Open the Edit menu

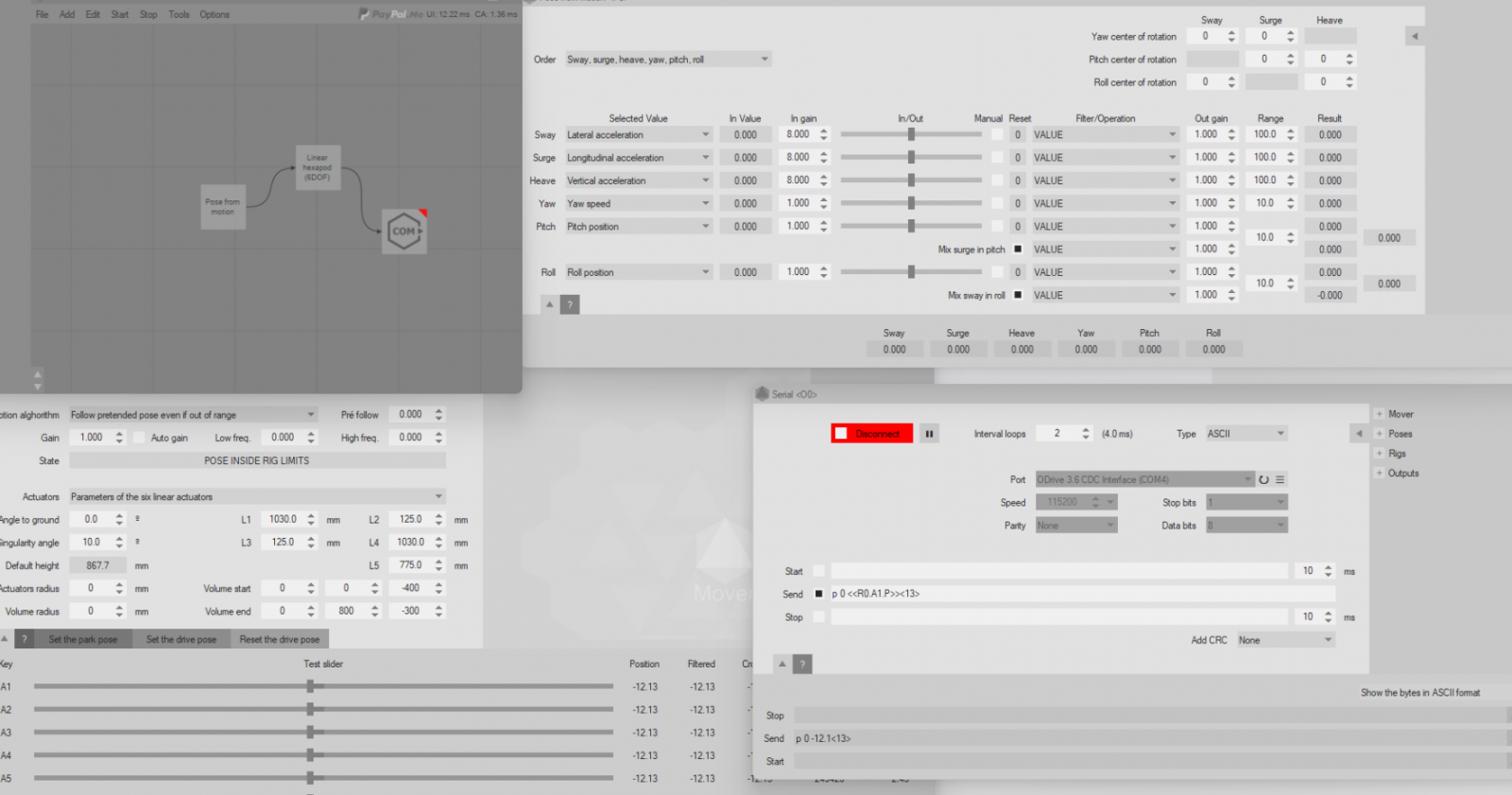click(x=93, y=14)
